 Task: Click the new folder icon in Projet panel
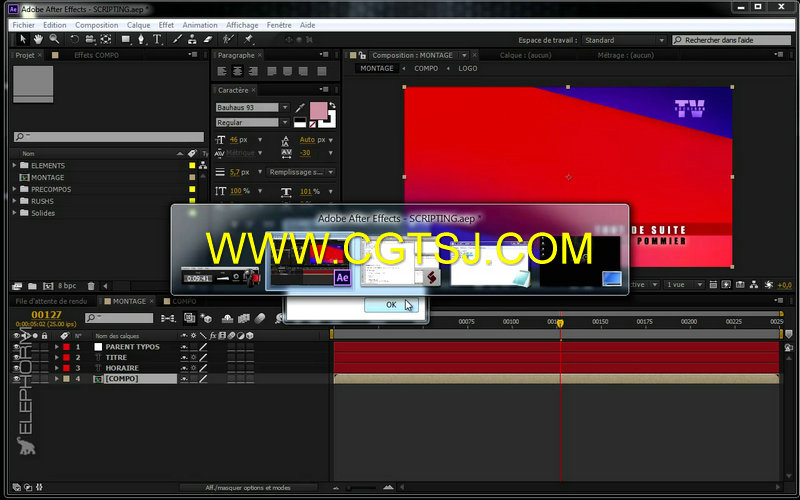[x=32, y=286]
